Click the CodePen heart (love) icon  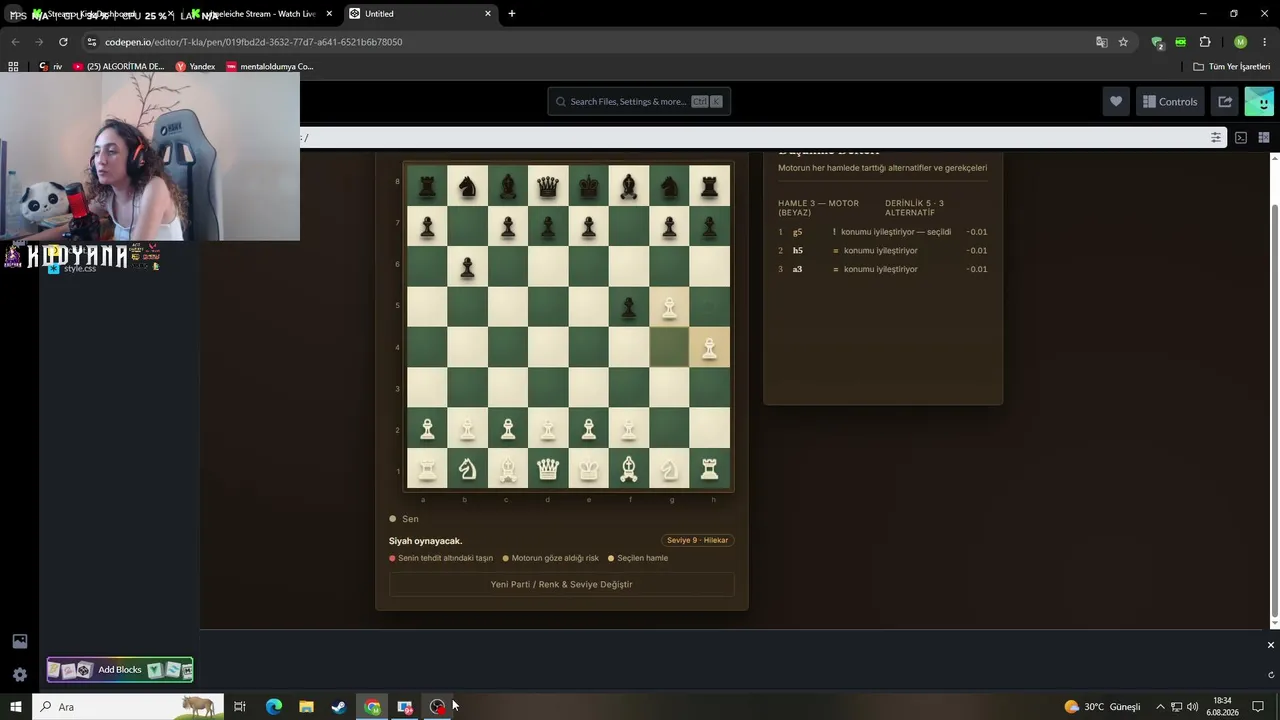tap(1116, 101)
